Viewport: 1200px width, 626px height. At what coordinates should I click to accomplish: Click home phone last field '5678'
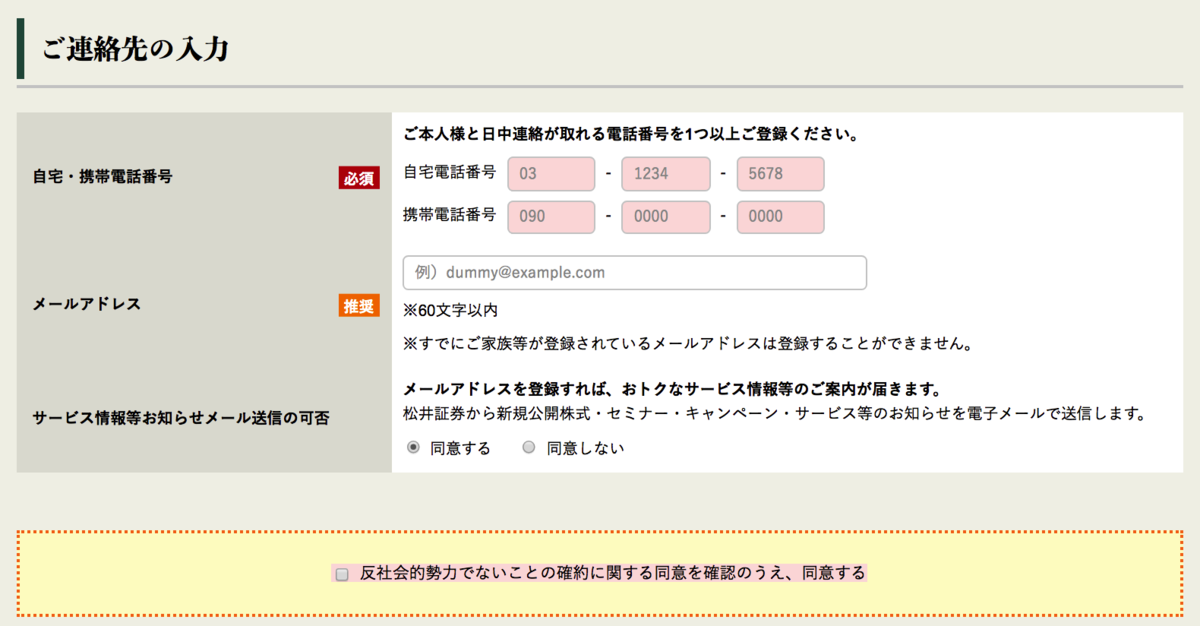pos(780,174)
